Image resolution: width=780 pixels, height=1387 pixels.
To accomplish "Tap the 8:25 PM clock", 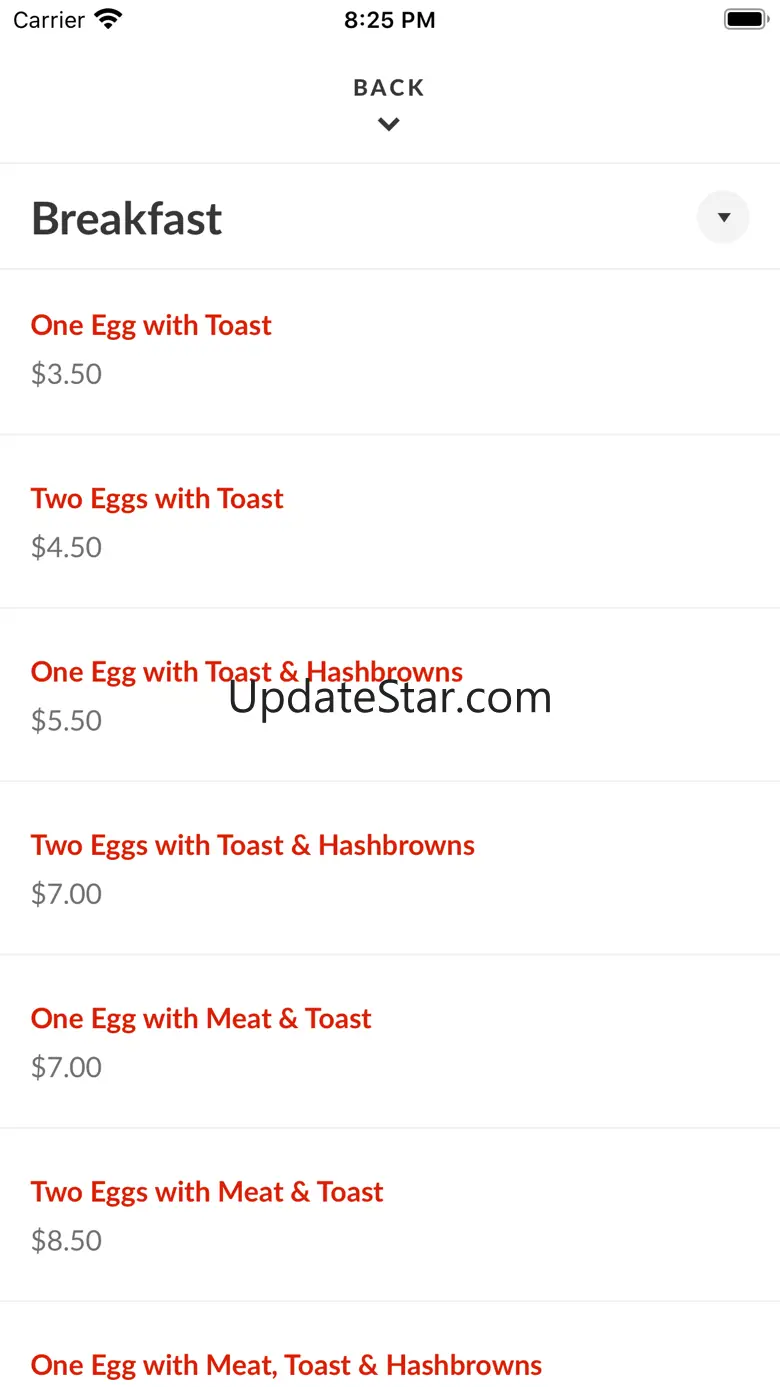I will tap(389, 20).
